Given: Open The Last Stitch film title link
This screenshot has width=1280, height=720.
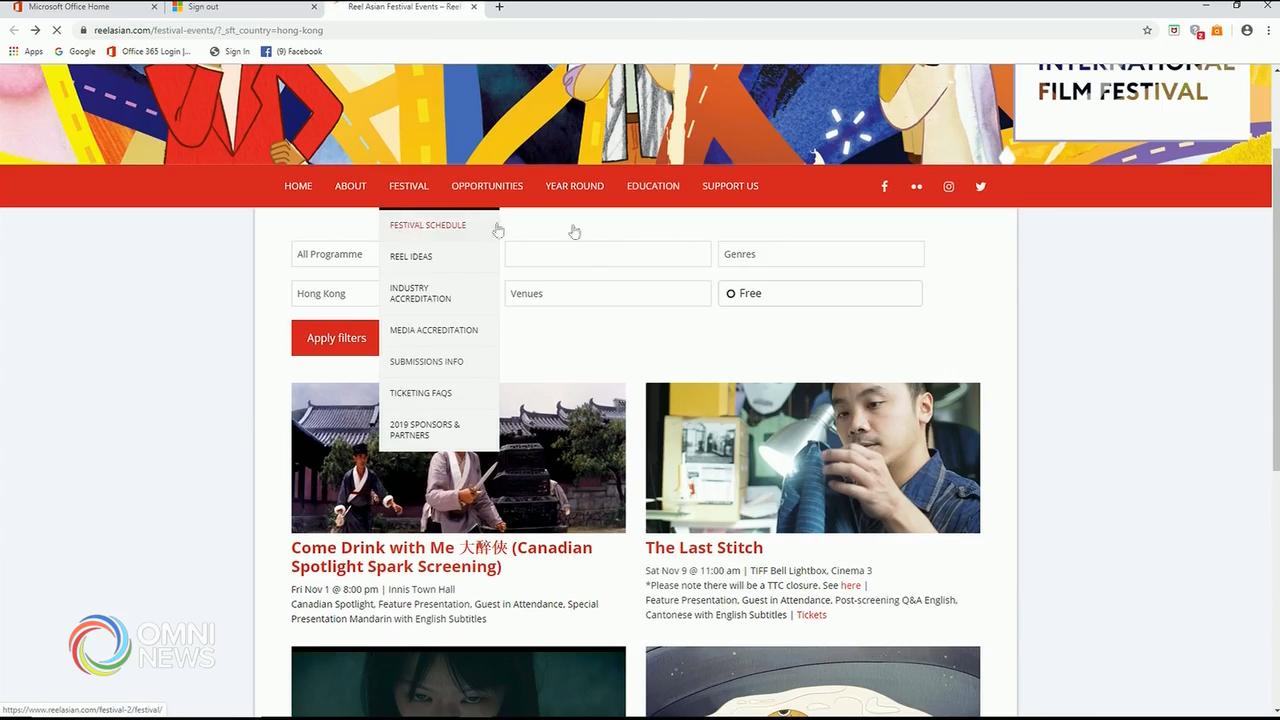Looking at the screenshot, I should 704,548.
